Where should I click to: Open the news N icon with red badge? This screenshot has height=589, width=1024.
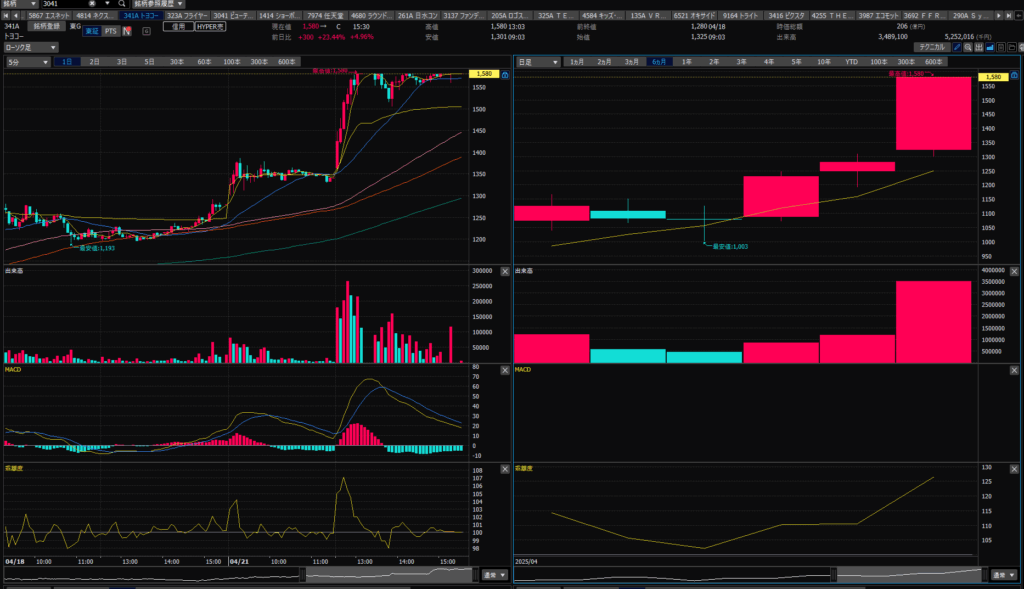[x=127, y=31]
